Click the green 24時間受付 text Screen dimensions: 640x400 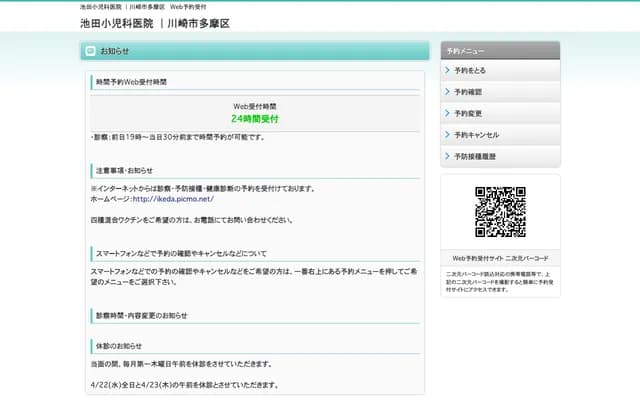(x=255, y=118)
